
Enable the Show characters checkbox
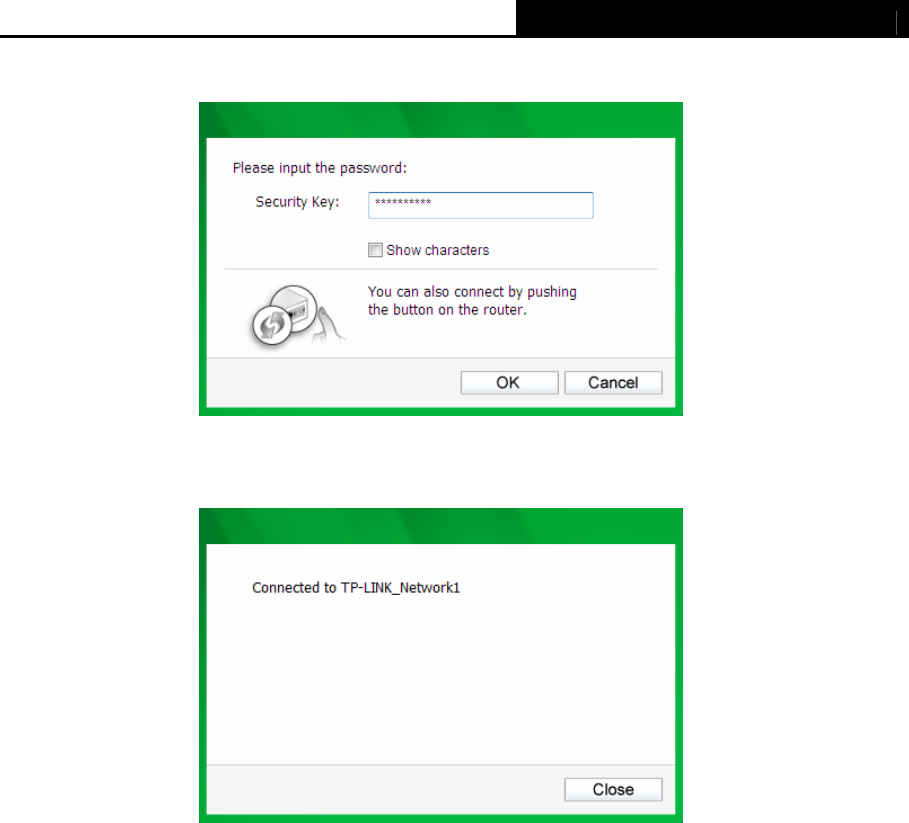[x=375, y=250]
